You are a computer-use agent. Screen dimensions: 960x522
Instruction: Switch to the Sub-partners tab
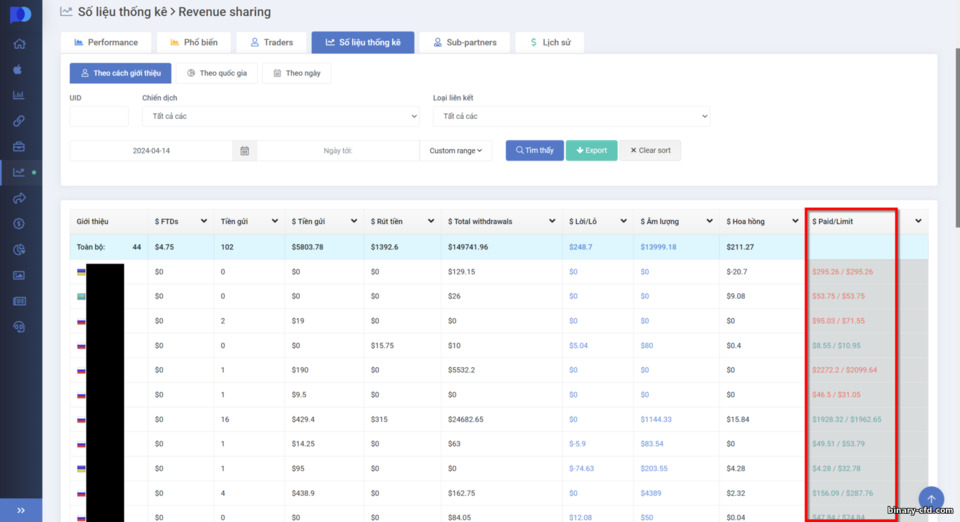[x=465, y=42]
